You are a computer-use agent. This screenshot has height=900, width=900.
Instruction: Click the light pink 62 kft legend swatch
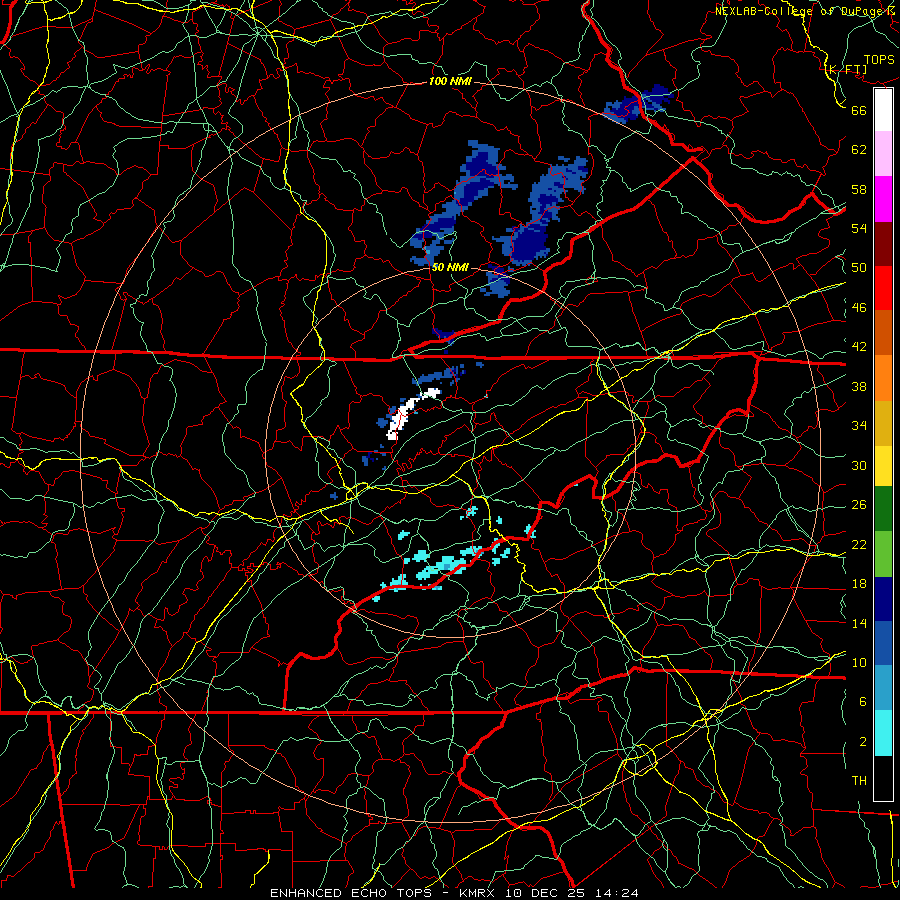coord(883,153)
